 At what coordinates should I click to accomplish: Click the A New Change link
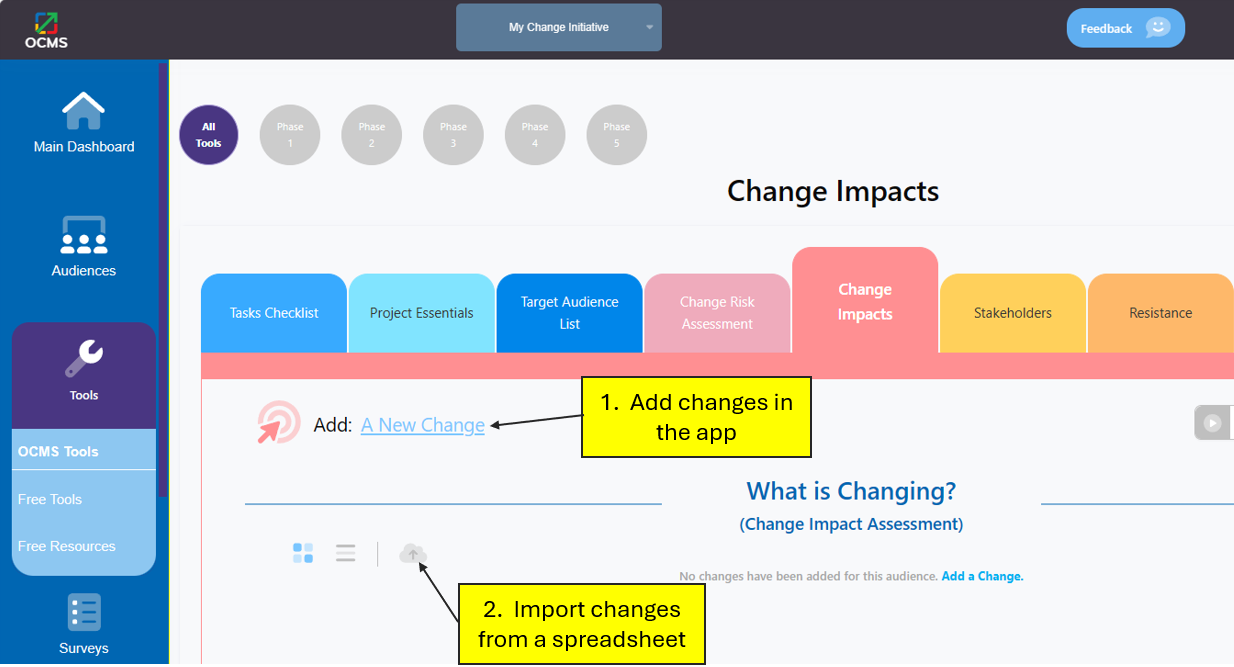[423, 425]
